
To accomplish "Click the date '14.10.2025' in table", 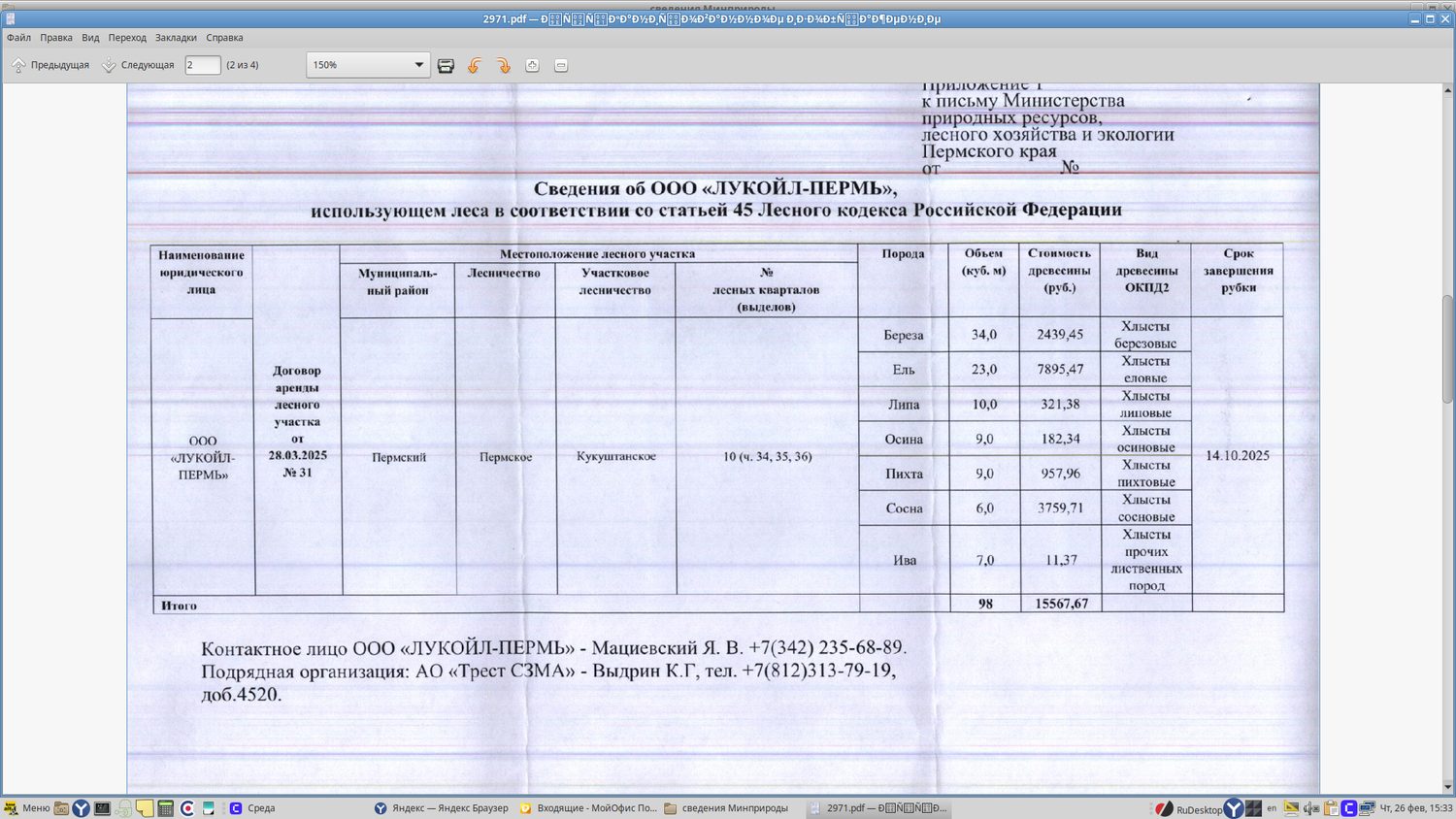I will click(1238, 455).
